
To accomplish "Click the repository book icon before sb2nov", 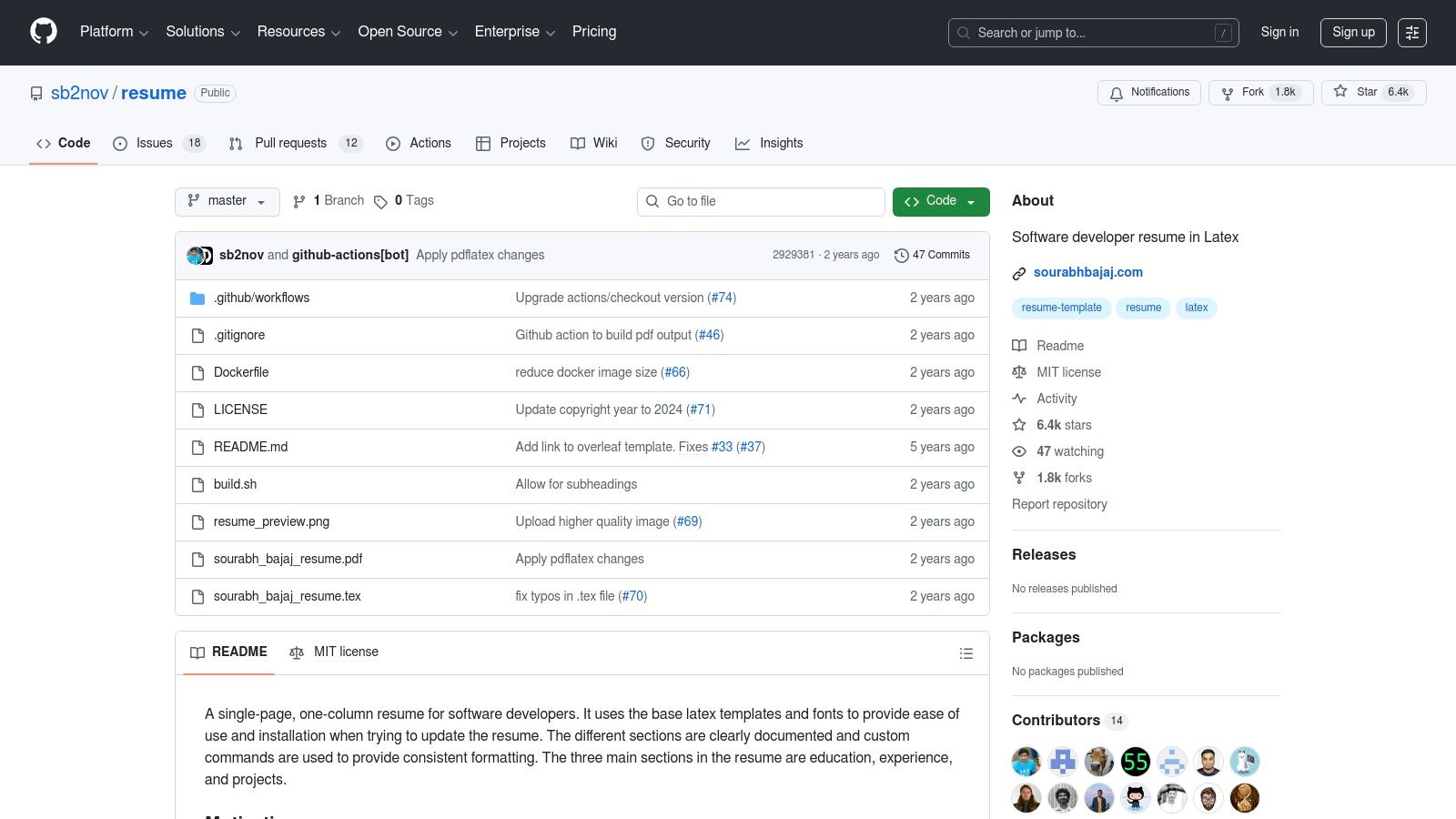I will coord(36,93).
